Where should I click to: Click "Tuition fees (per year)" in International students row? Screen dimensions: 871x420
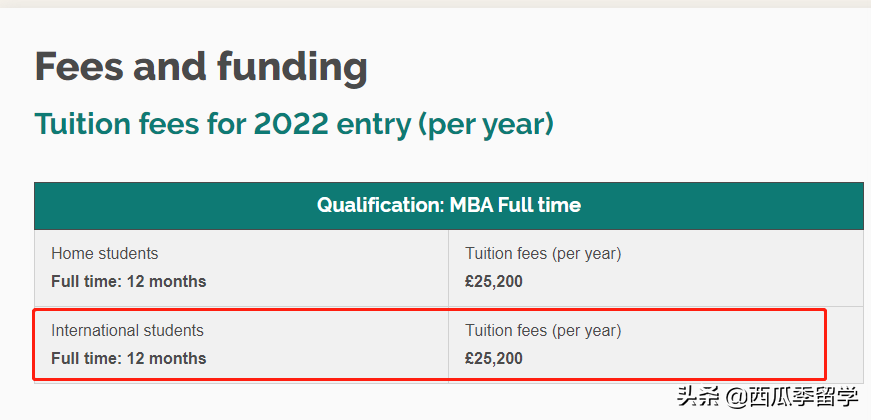pyautogui.click(x=543, y=331)
